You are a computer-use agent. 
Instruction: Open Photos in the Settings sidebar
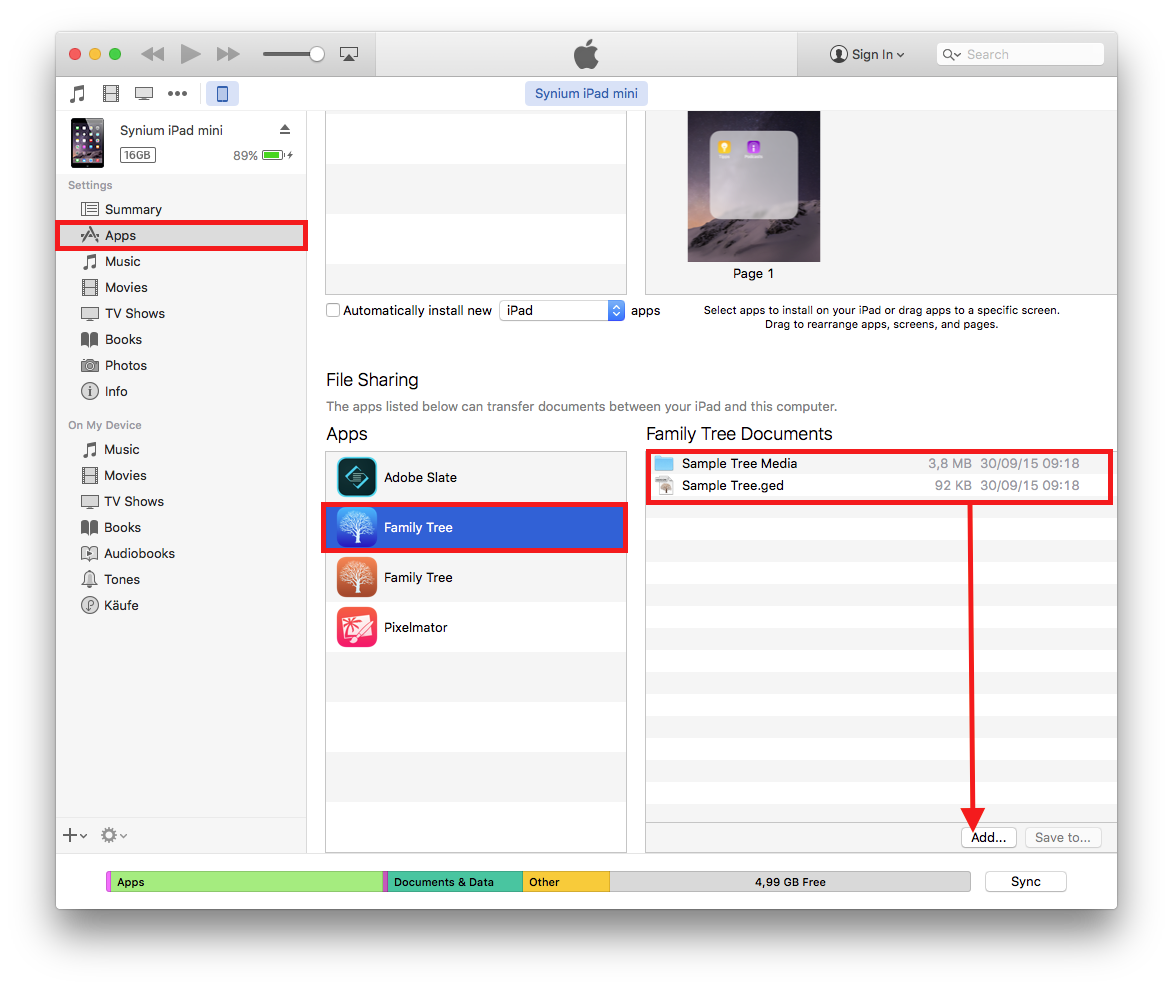pos(181,366)
